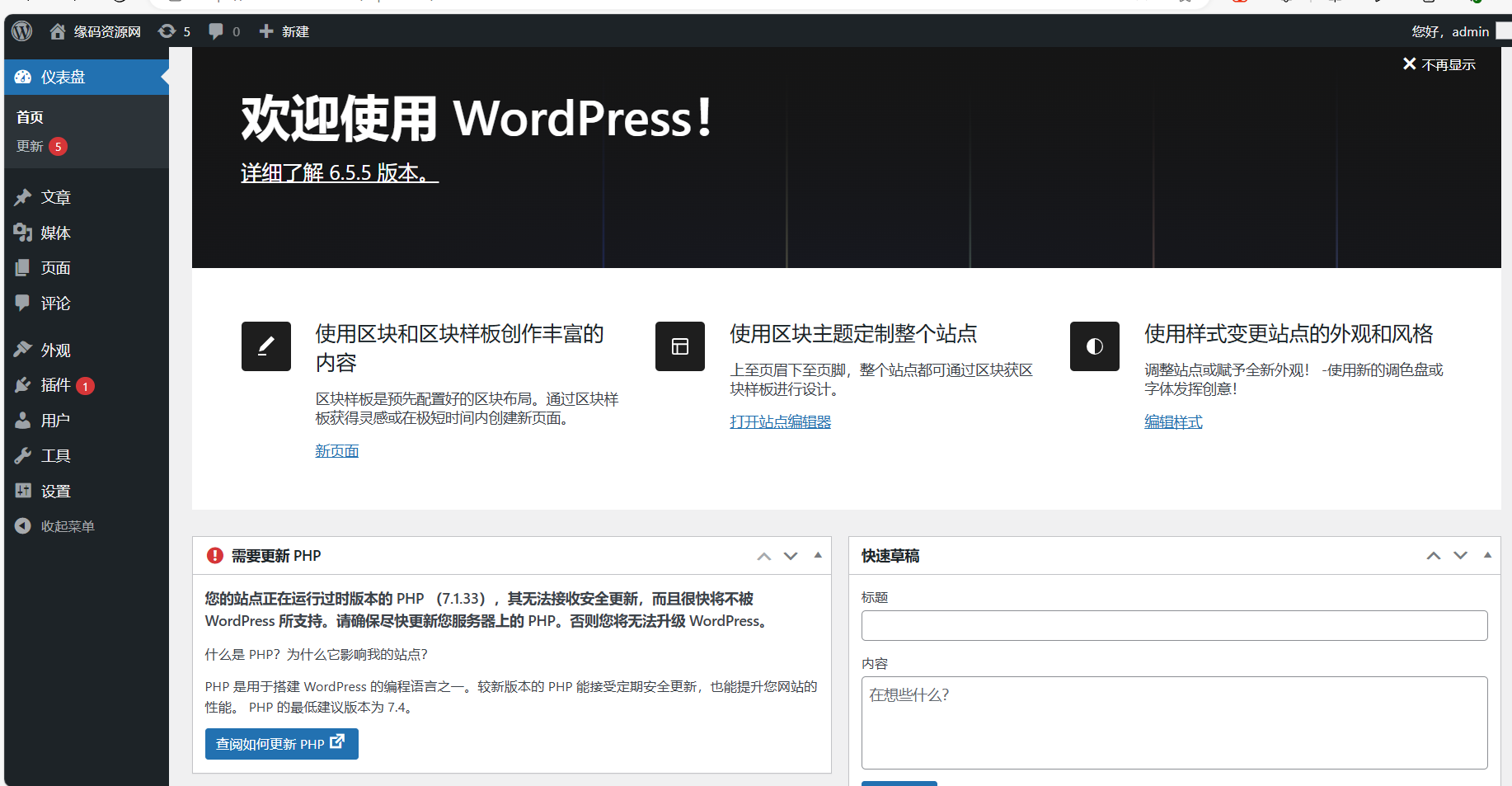Open the 仪表盘 dashboard menu
1512x786 pixels.
[x=87, y=77]
